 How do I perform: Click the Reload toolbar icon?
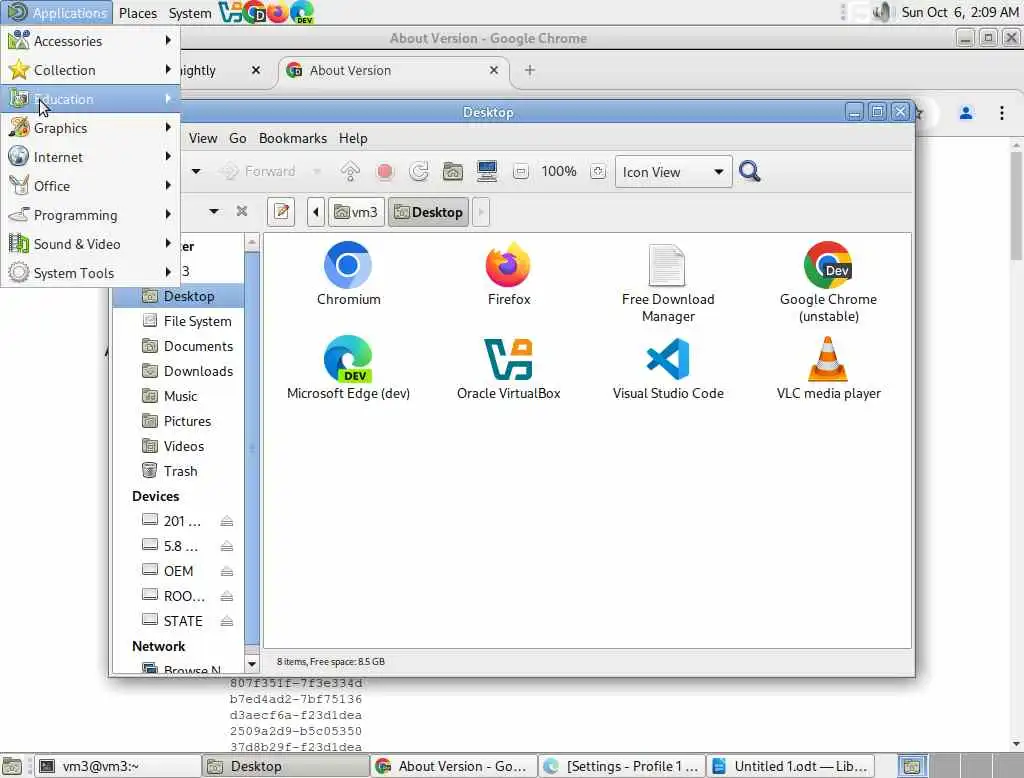pyautogui.click(x=419, y=172)
